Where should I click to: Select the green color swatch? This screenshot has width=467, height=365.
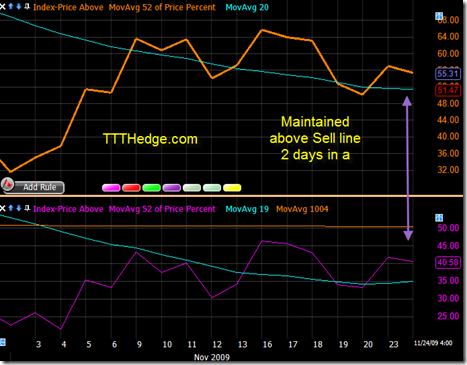[151, 188]
